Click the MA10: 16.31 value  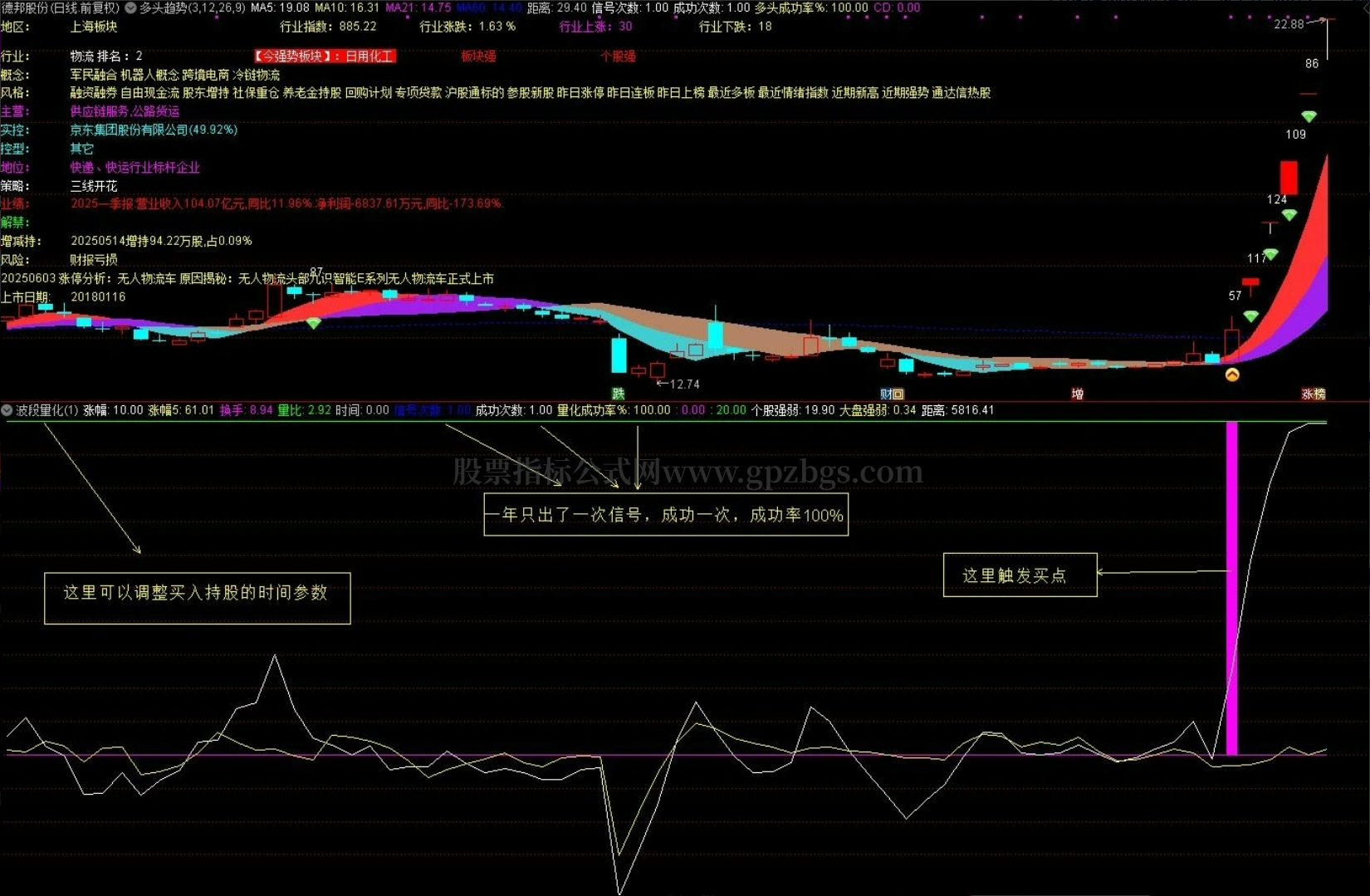click(x=346, y=7)
